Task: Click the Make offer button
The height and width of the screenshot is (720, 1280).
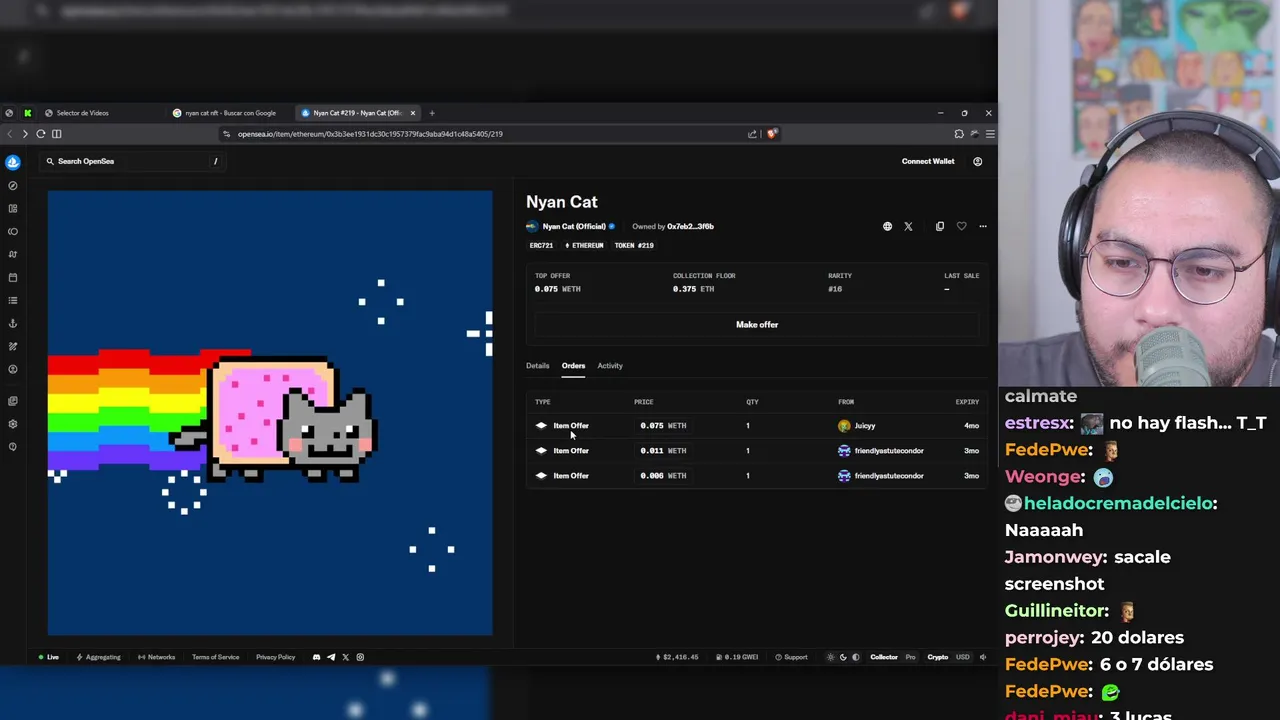Action: pyautogui.click(x=757, y=325)
